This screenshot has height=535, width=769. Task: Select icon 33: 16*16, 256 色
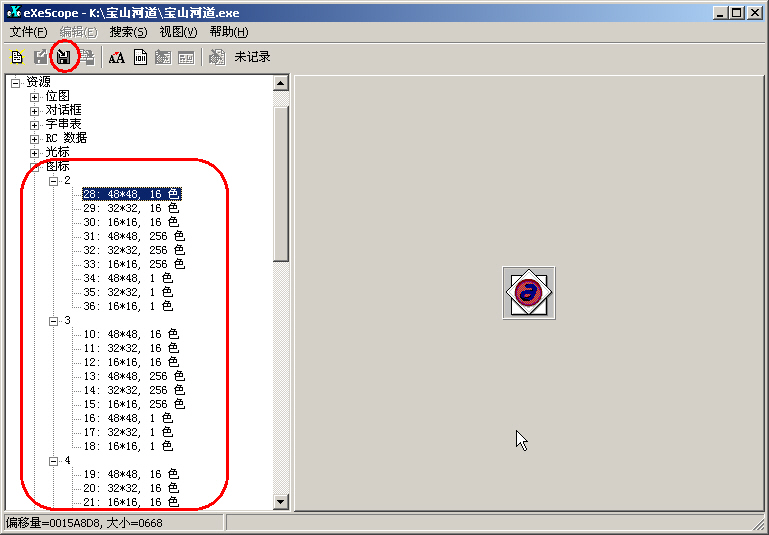pyautogui.click(x=134, y=264)
